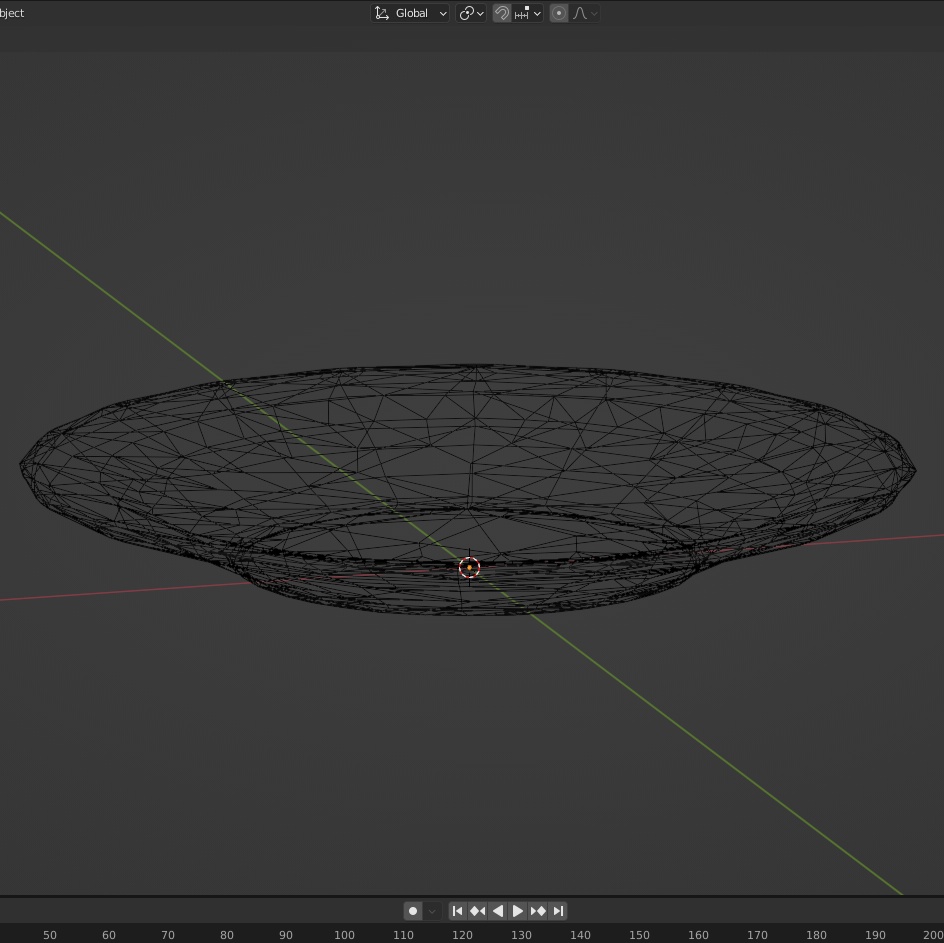Play the animation forward
Image resolution: width=944 pixels, height=943 pixels.
pyautogui.click(x=517, y=911)
